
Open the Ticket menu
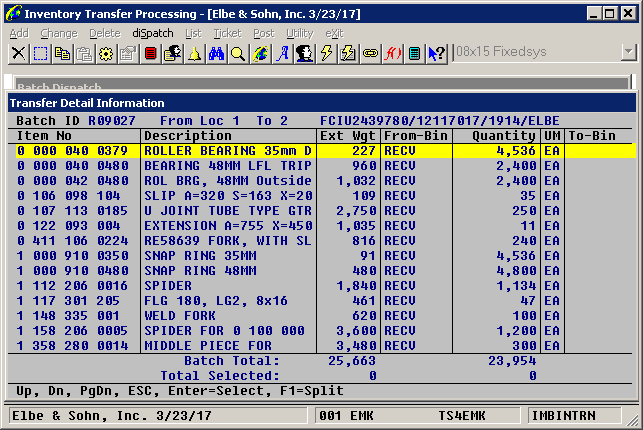228,33
